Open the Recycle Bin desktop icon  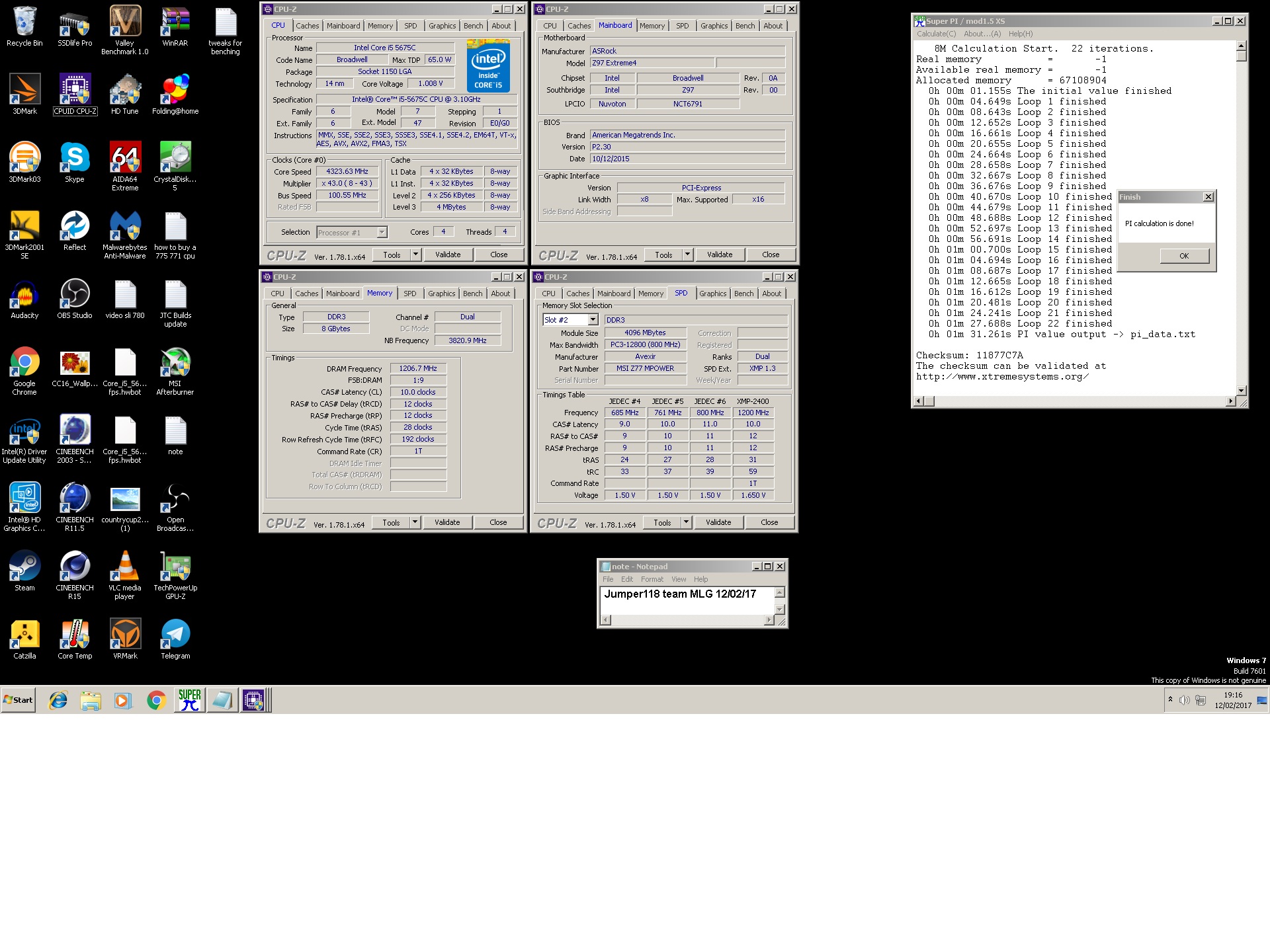24,26
